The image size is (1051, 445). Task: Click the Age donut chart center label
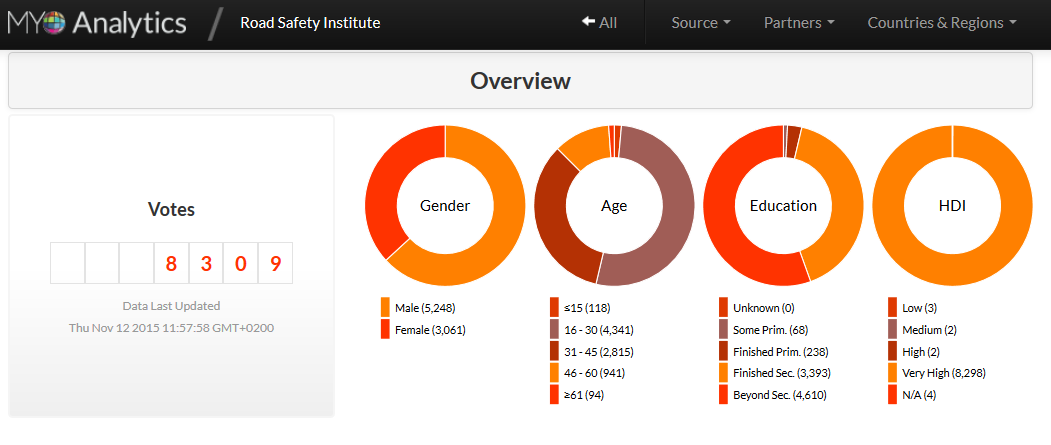(x=614, y=206)
